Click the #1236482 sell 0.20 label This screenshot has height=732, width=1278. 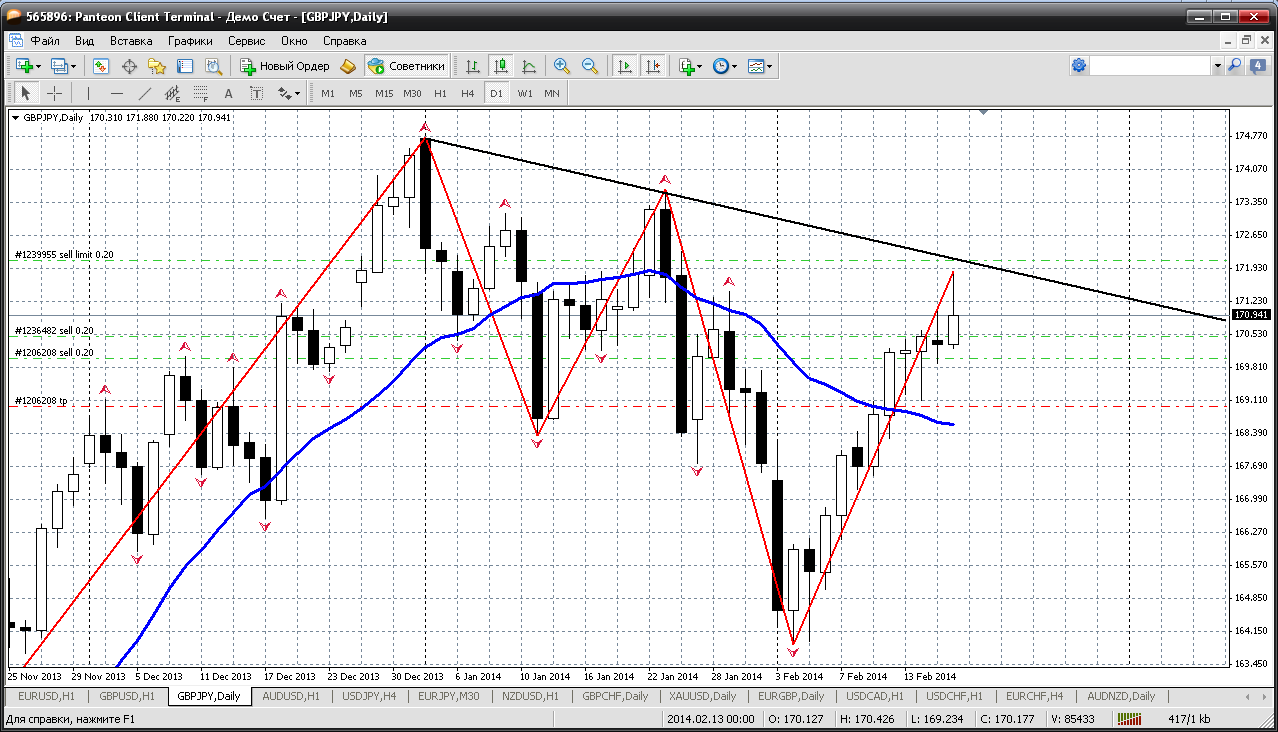pos(54,330)
